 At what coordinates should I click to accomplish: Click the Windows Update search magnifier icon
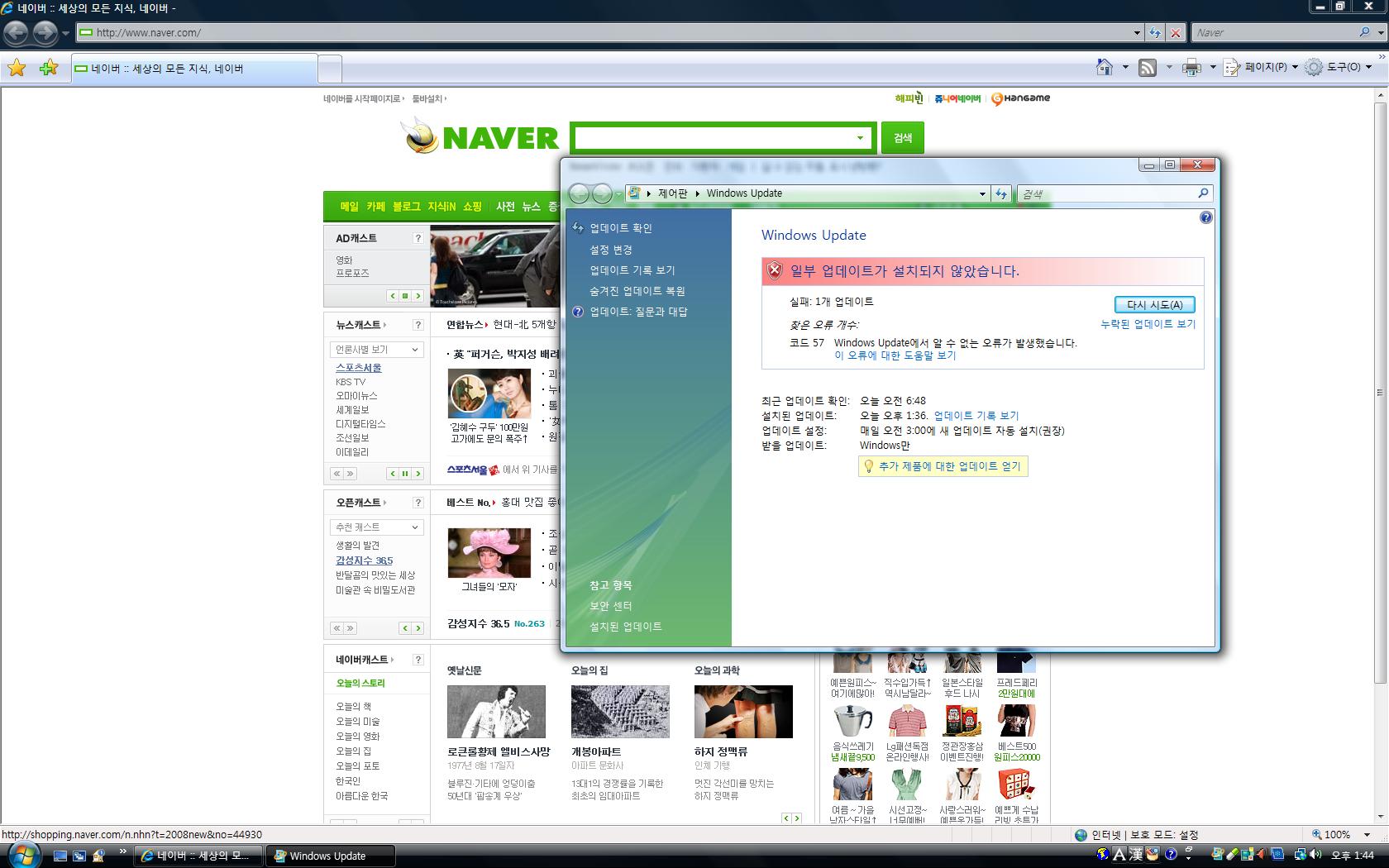click(x=1203, y=193)
